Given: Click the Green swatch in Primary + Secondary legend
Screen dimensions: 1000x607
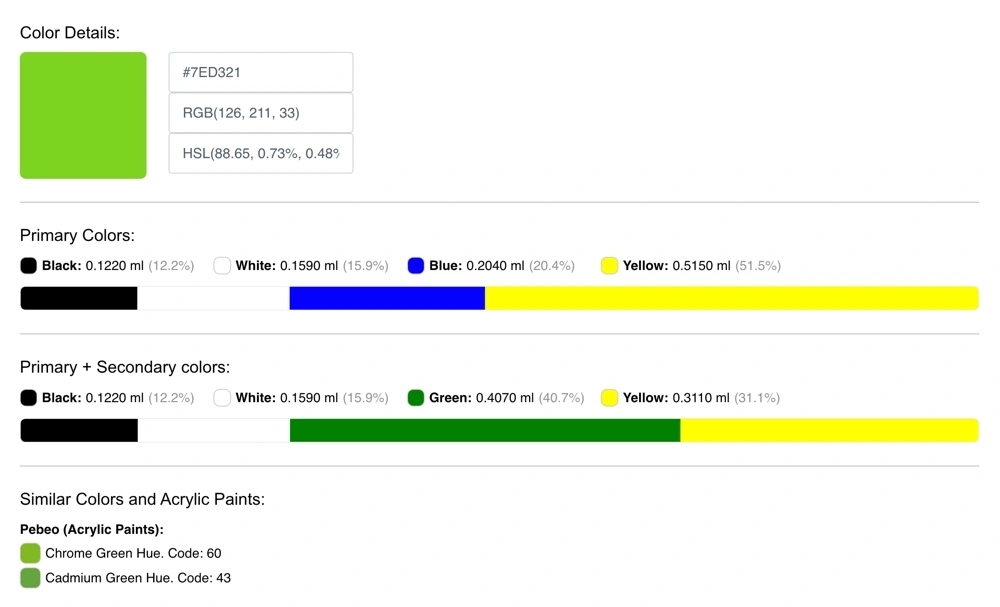Looking at the screenshot, I should point(416,398).
